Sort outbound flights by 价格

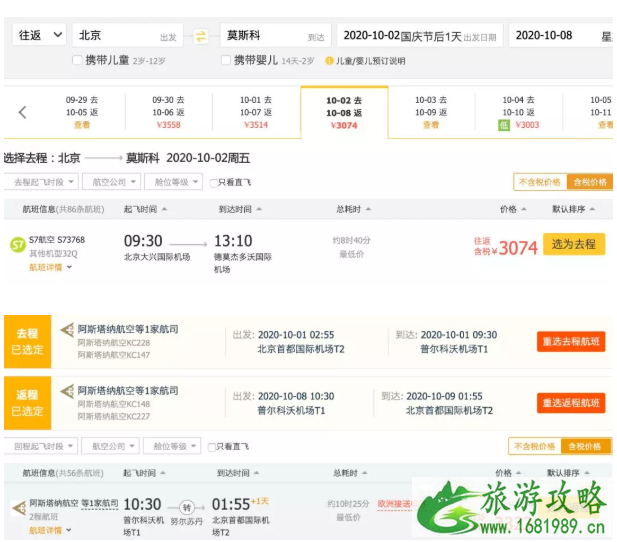513,209
